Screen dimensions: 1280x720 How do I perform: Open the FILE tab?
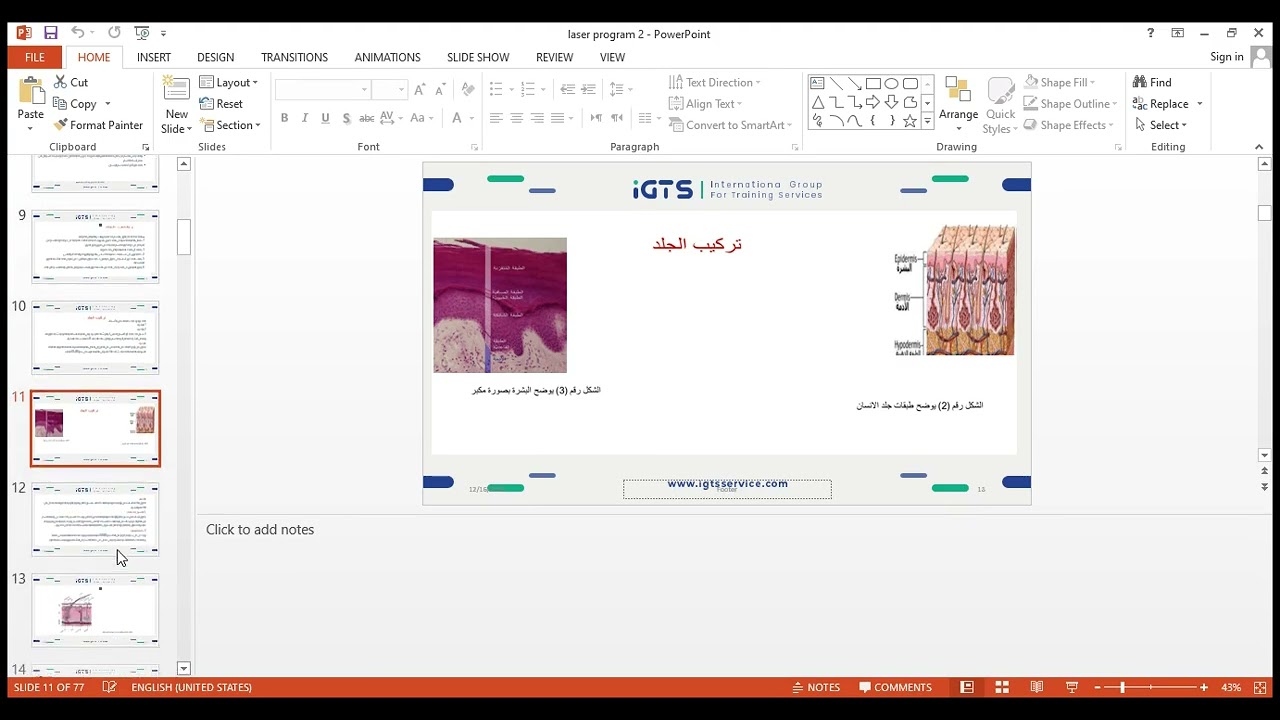[x=34, y=57]
